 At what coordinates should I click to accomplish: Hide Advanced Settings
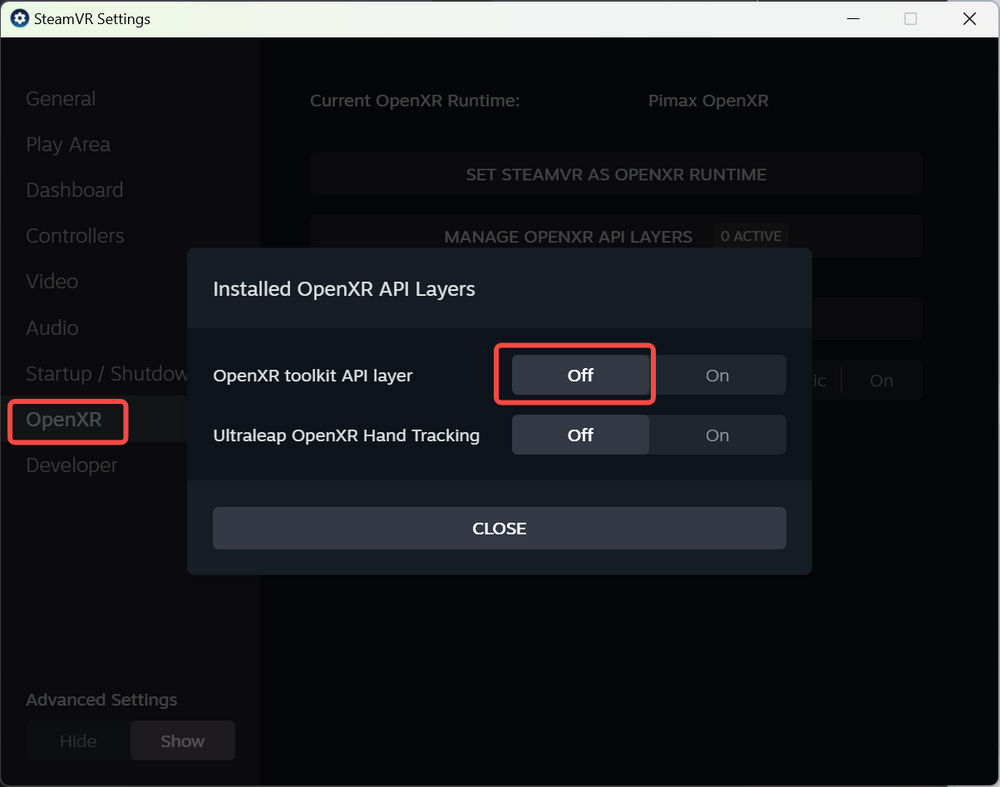pyautogui.click(x=78, y=740)
